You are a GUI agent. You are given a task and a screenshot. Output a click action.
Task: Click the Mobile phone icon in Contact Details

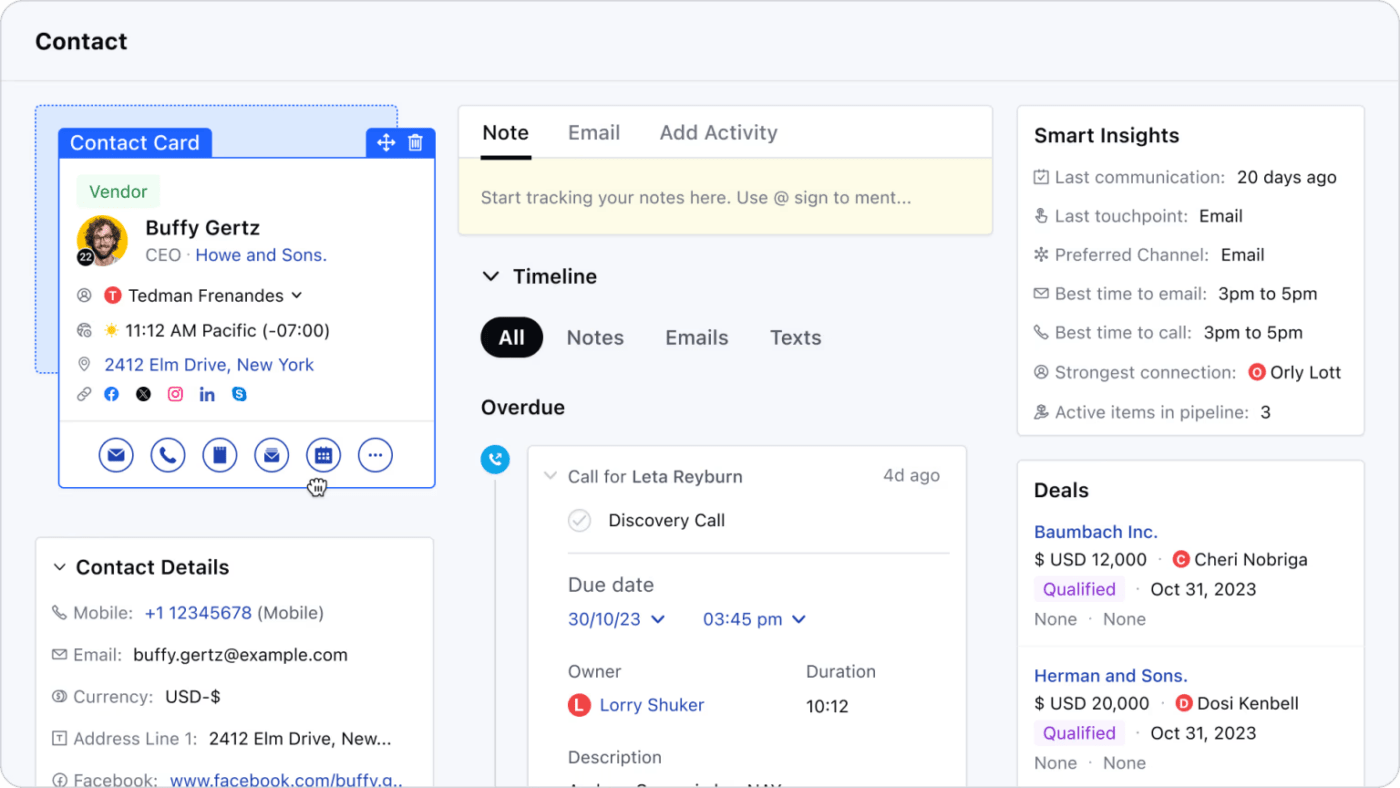(x=59, y=613)
